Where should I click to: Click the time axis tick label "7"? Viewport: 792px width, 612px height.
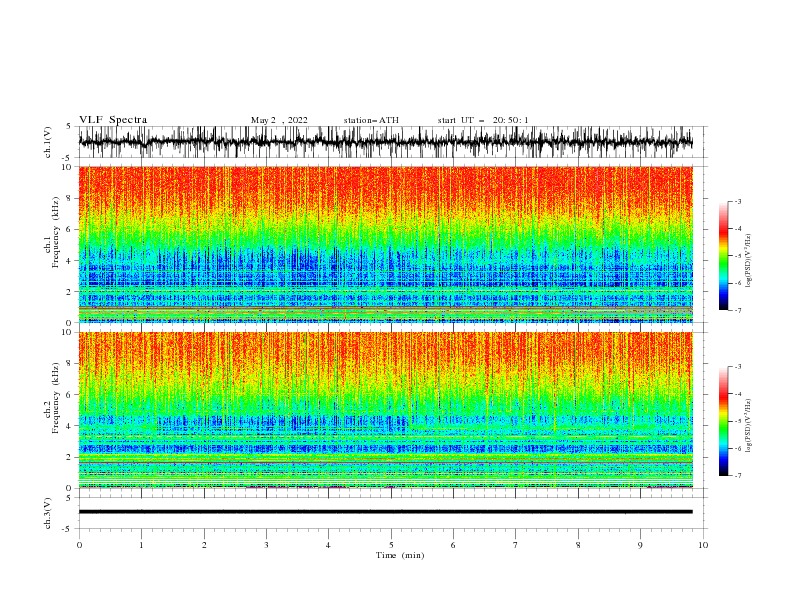(516, 545)
